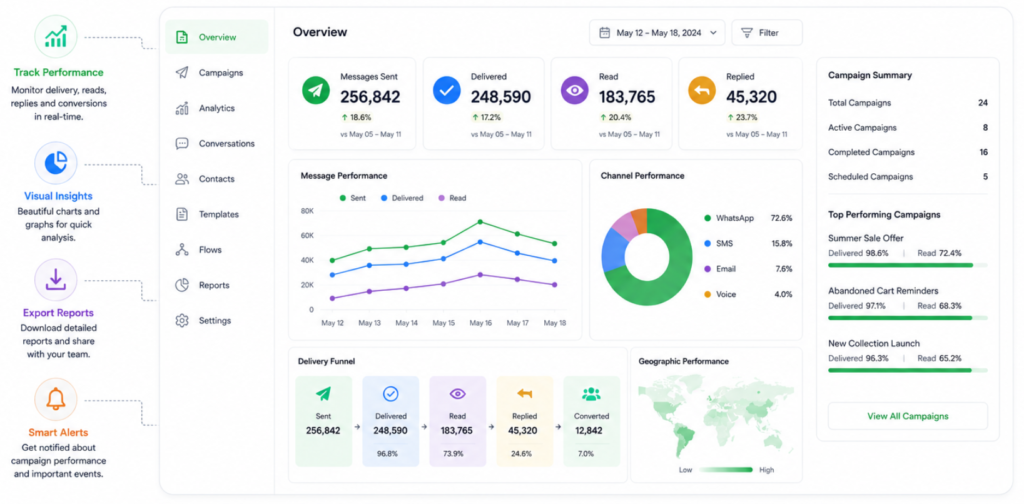Click the Read eye icon in Delivery Funnel
Screen dimensions: 1024x504
coord(458,394)
